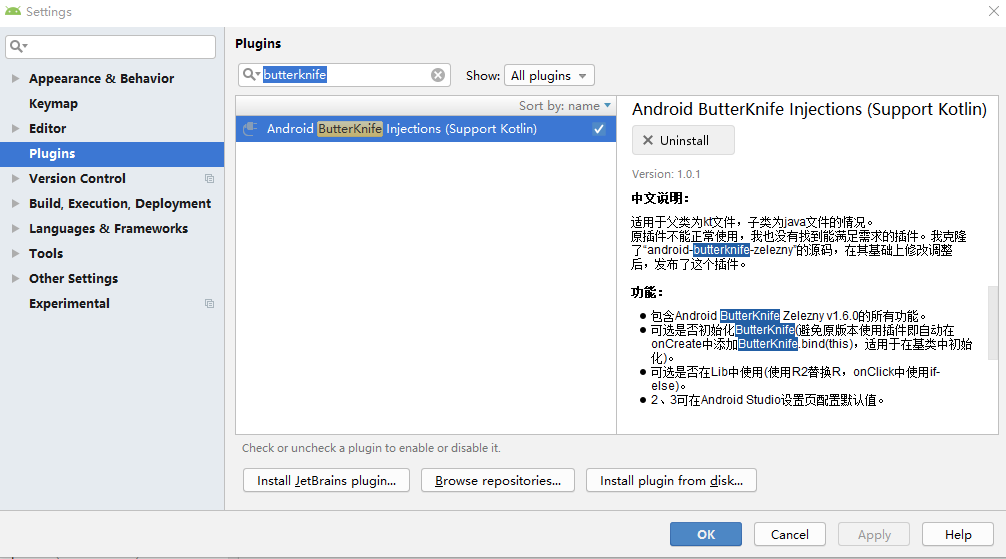Viewport: 1006px width, 559px height.
Task: Click the plugin description vertical scrollbar
Action: (993, 323)
